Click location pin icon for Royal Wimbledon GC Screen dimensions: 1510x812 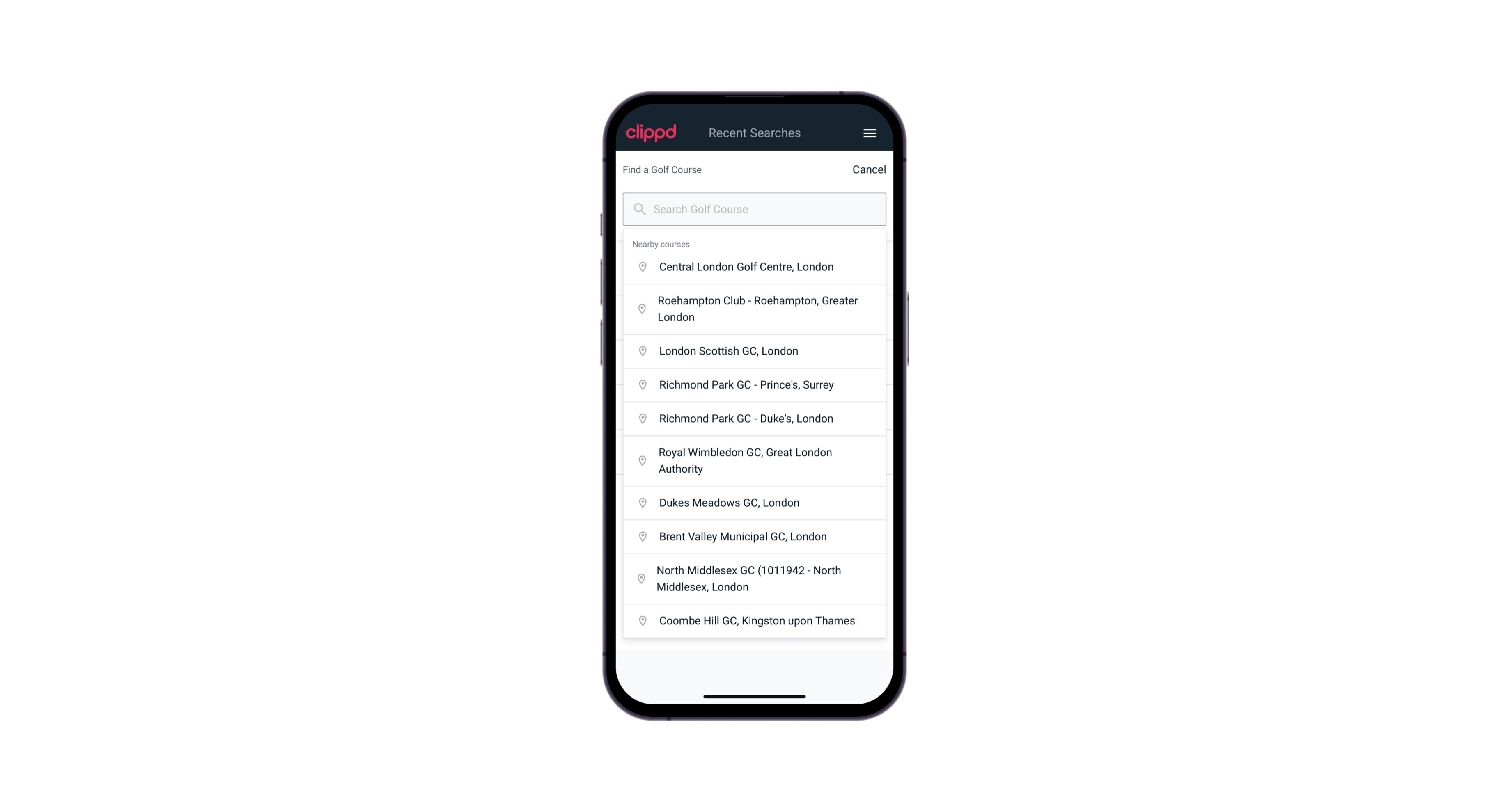[x=640, y=460]
